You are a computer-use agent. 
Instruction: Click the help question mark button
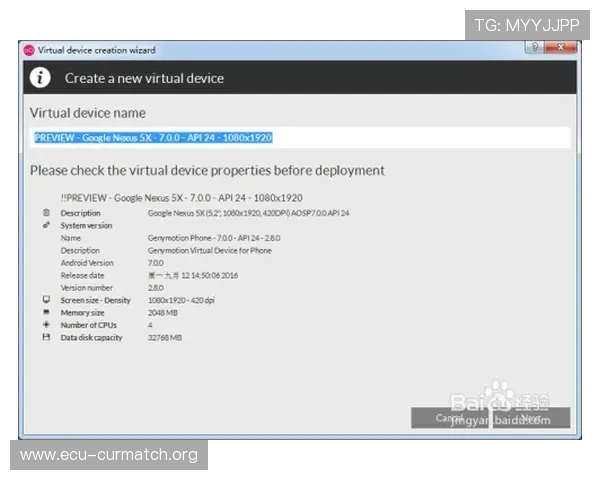pyautogui.click(x=535, y=47)
